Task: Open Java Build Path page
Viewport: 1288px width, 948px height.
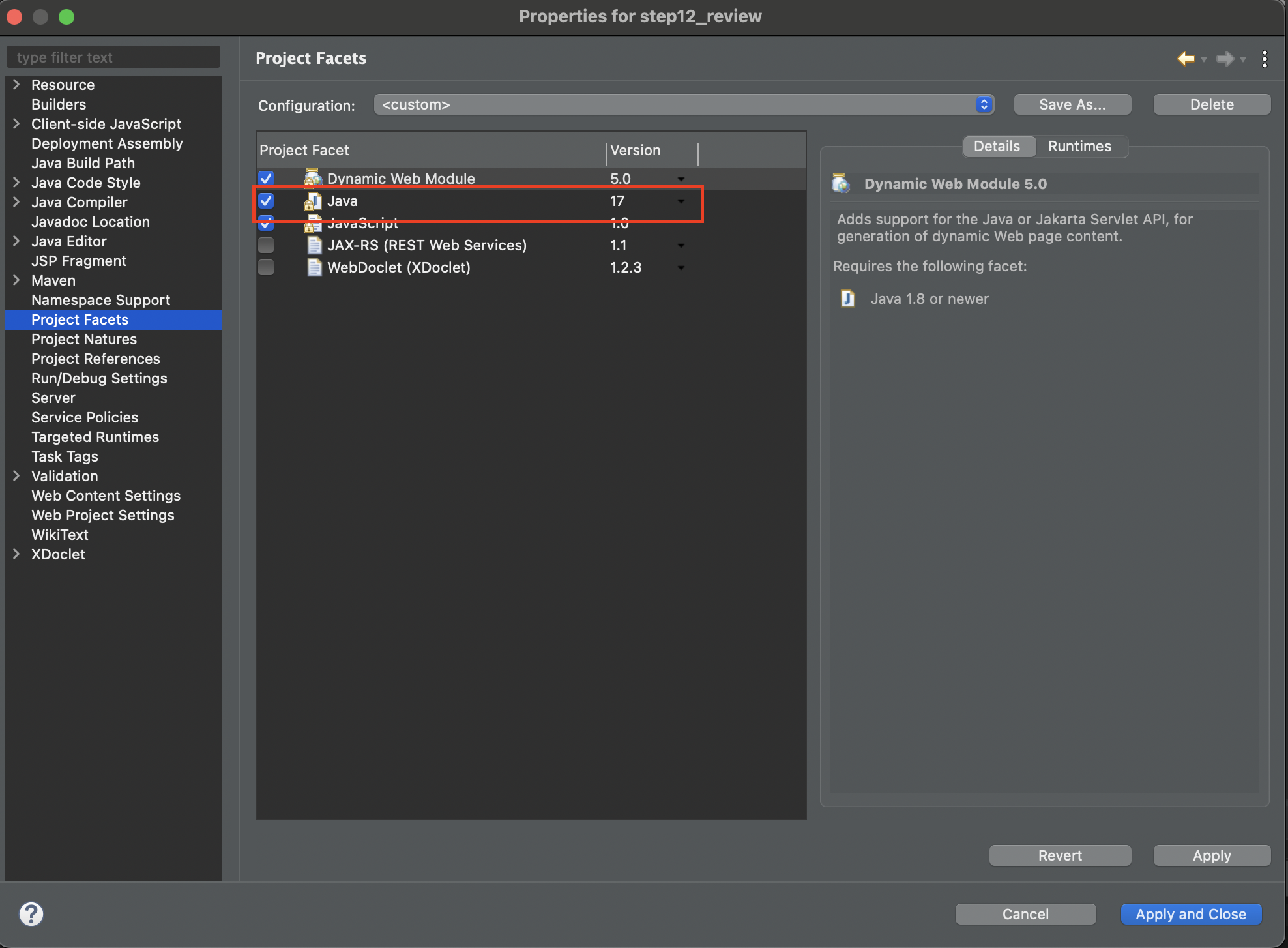Action: tap(83, 163)
